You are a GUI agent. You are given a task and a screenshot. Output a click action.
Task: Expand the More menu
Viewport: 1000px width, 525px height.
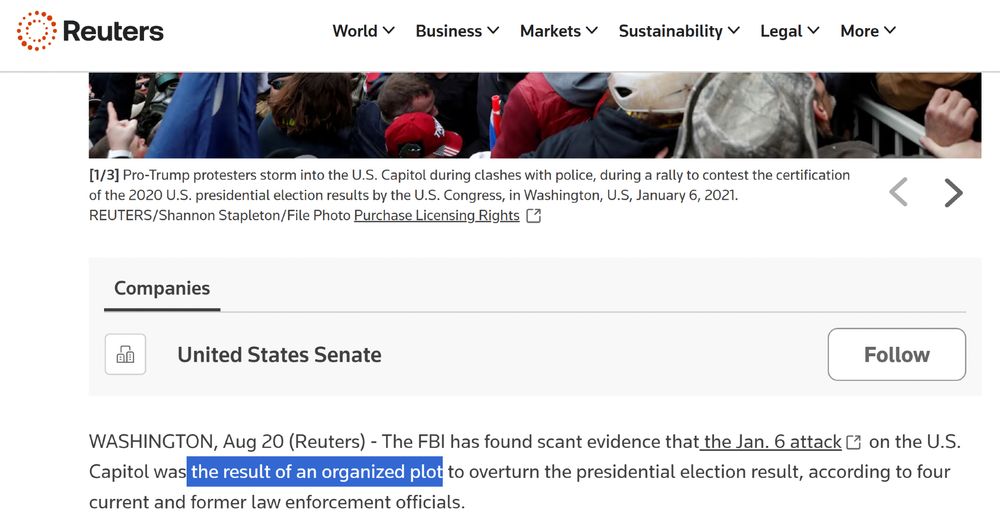(x=868, y=31)
